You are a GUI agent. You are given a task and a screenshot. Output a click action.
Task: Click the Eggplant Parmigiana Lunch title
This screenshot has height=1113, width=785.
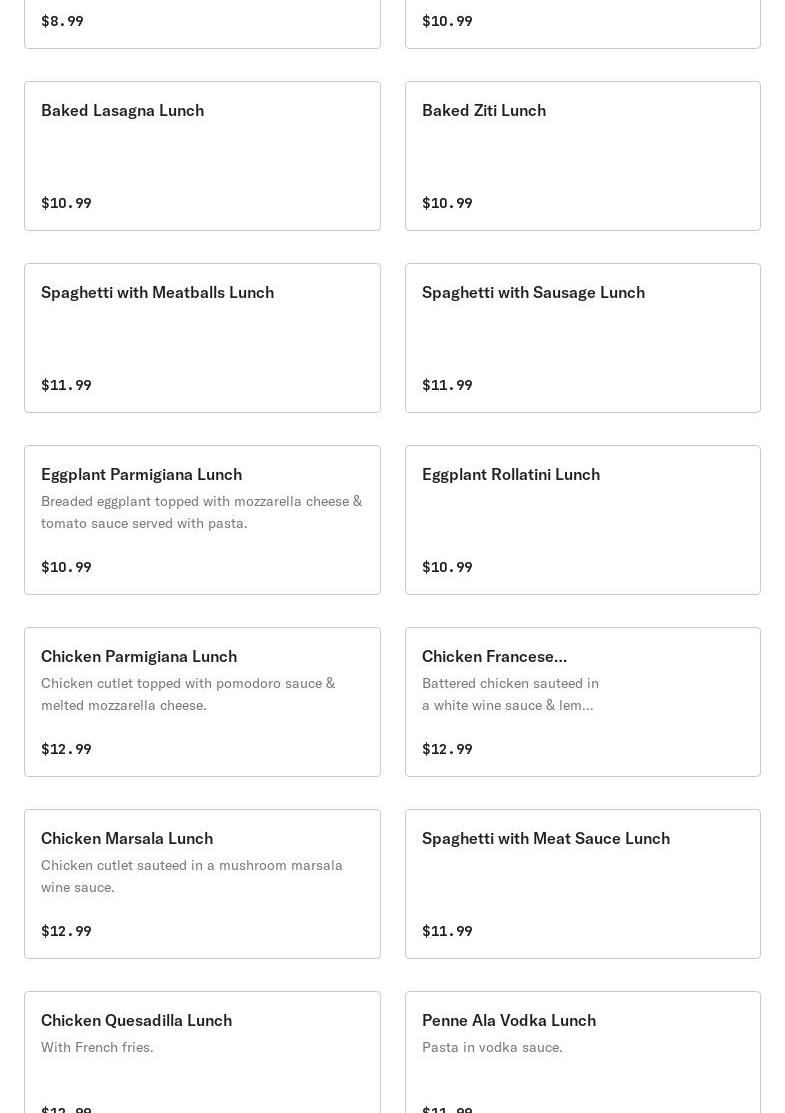pos(141,474)
